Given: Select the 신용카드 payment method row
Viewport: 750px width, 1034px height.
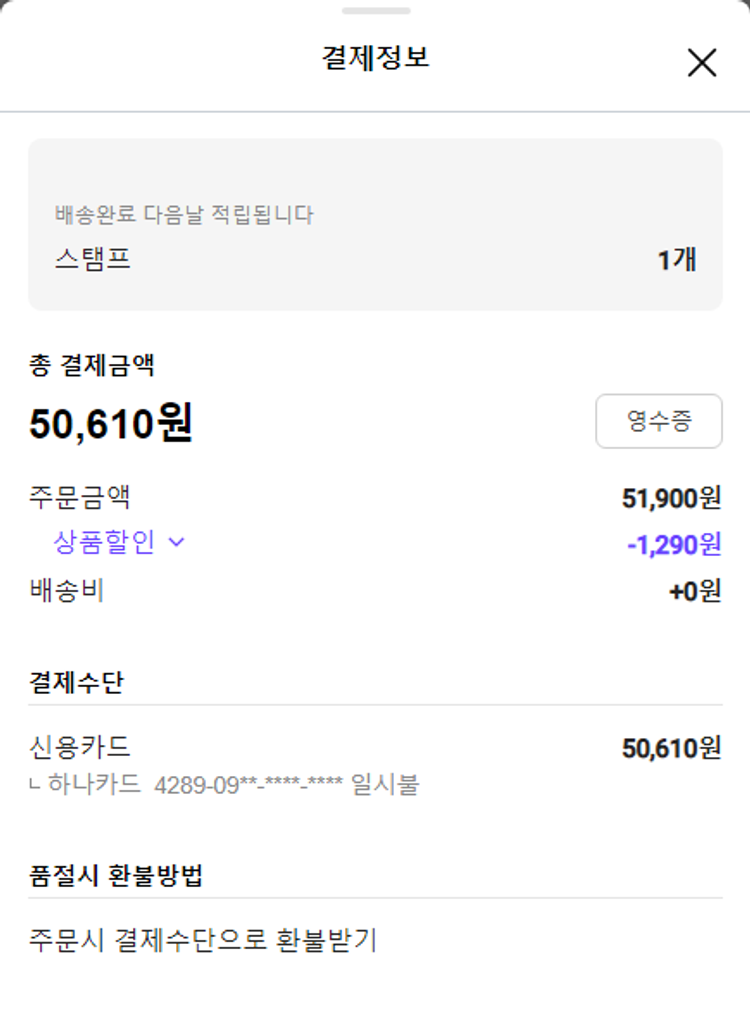Looking at the screenshot, I should pyautogui.click(x=80, y=747).
